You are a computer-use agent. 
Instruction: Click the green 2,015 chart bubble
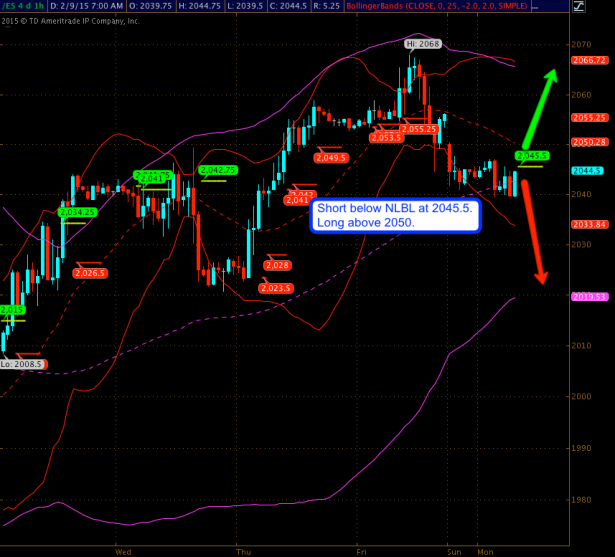(12, 310)
